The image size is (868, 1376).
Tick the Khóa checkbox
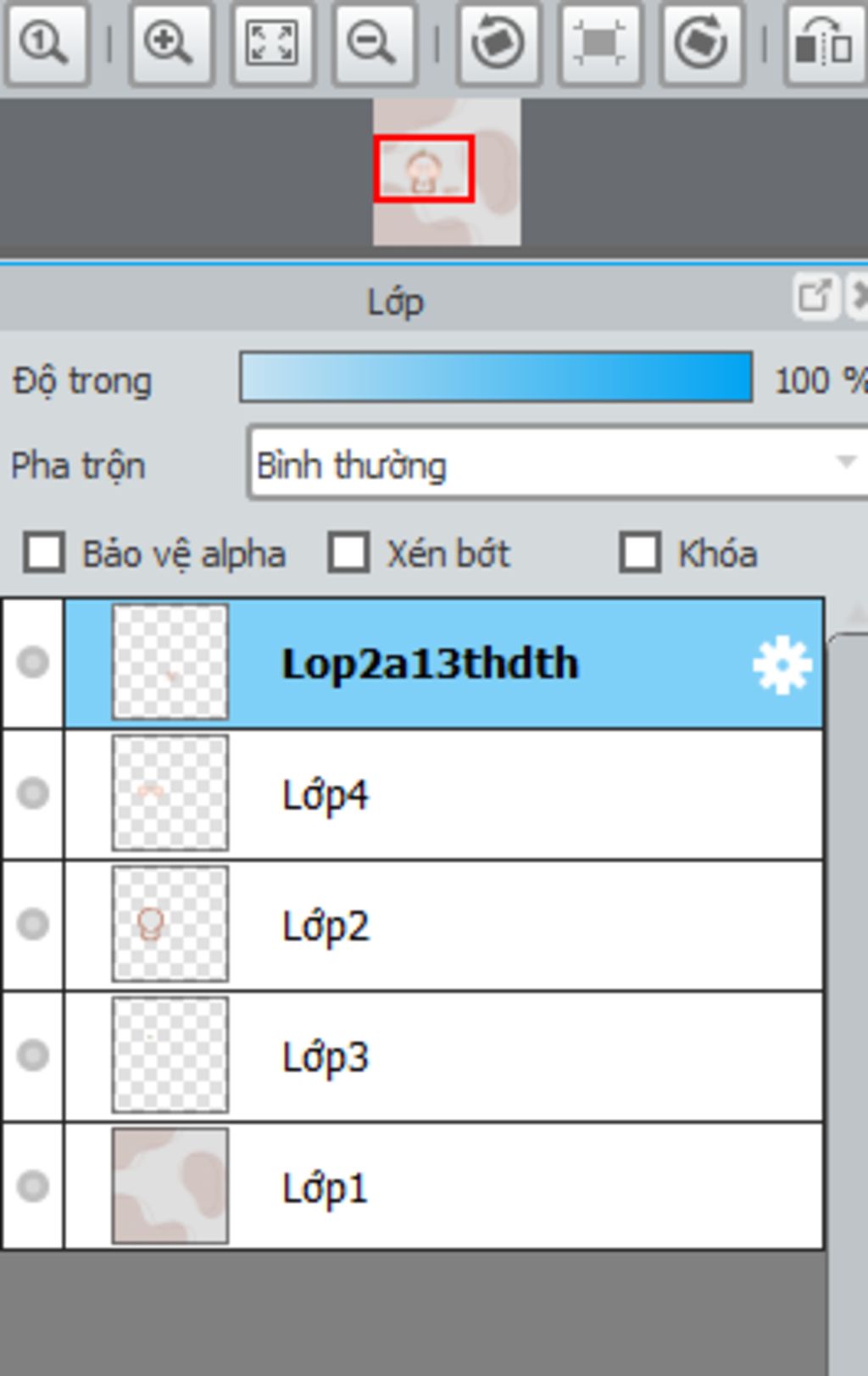(x=640, y=554)
